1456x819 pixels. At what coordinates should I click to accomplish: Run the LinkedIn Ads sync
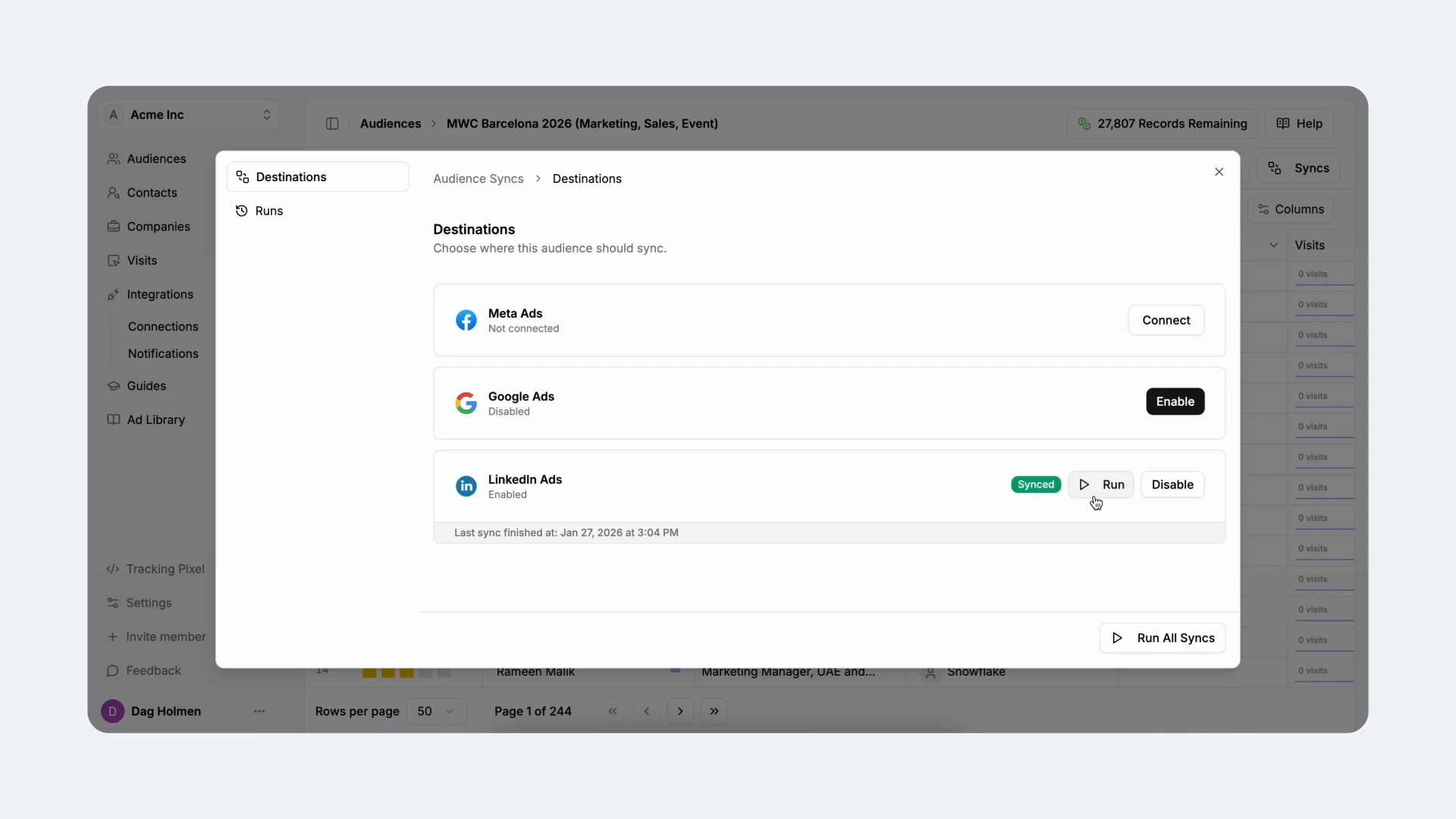[1100, 485]
